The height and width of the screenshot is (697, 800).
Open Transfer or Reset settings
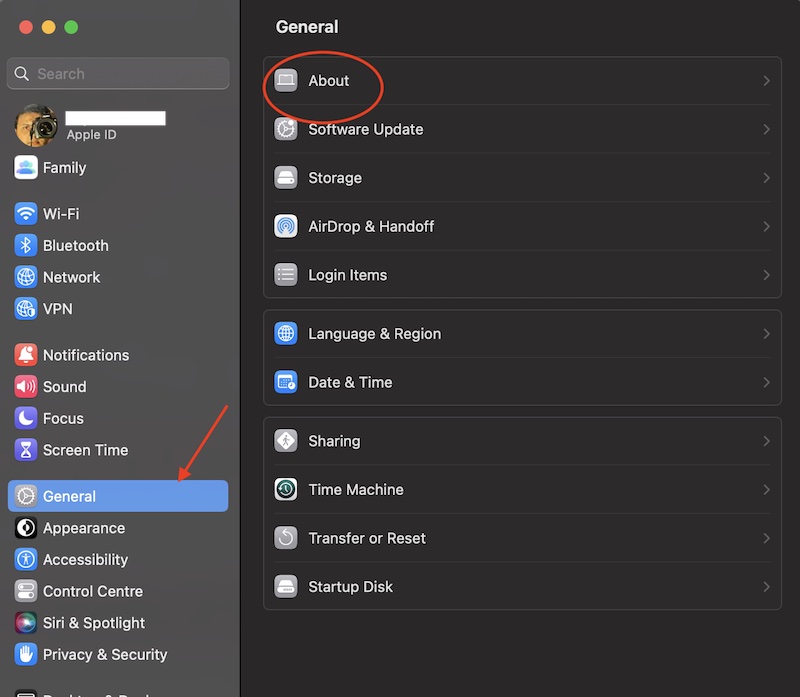pos(522,538)
